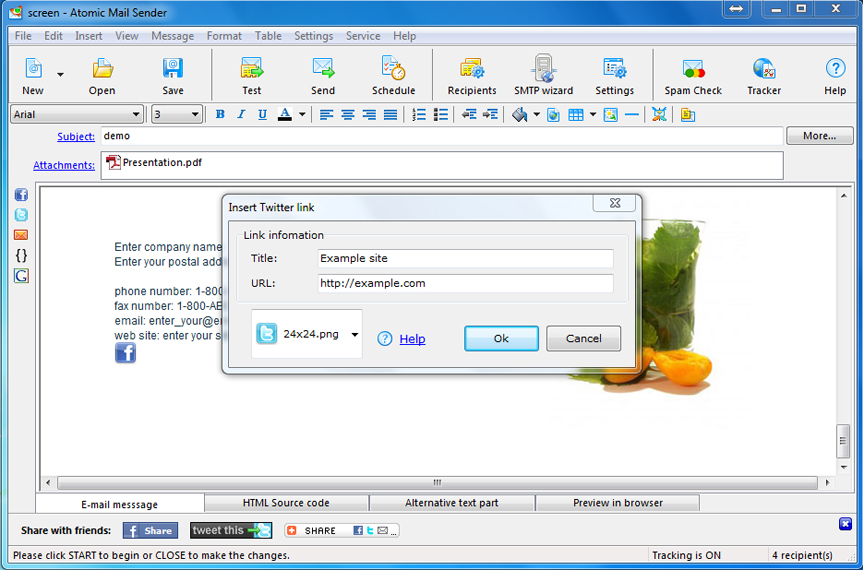Click the background fill paint bucket
This screenshot has height=570, width=863.
pyautogui.click(x=519, y=114)
